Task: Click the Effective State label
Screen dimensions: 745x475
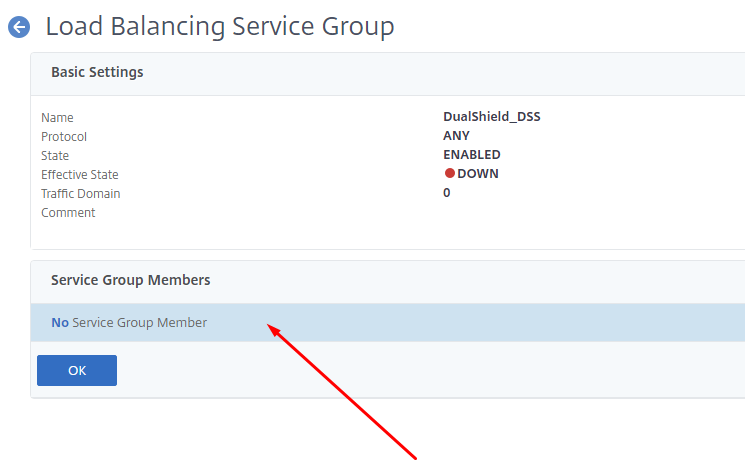Action: click(79, 175)
